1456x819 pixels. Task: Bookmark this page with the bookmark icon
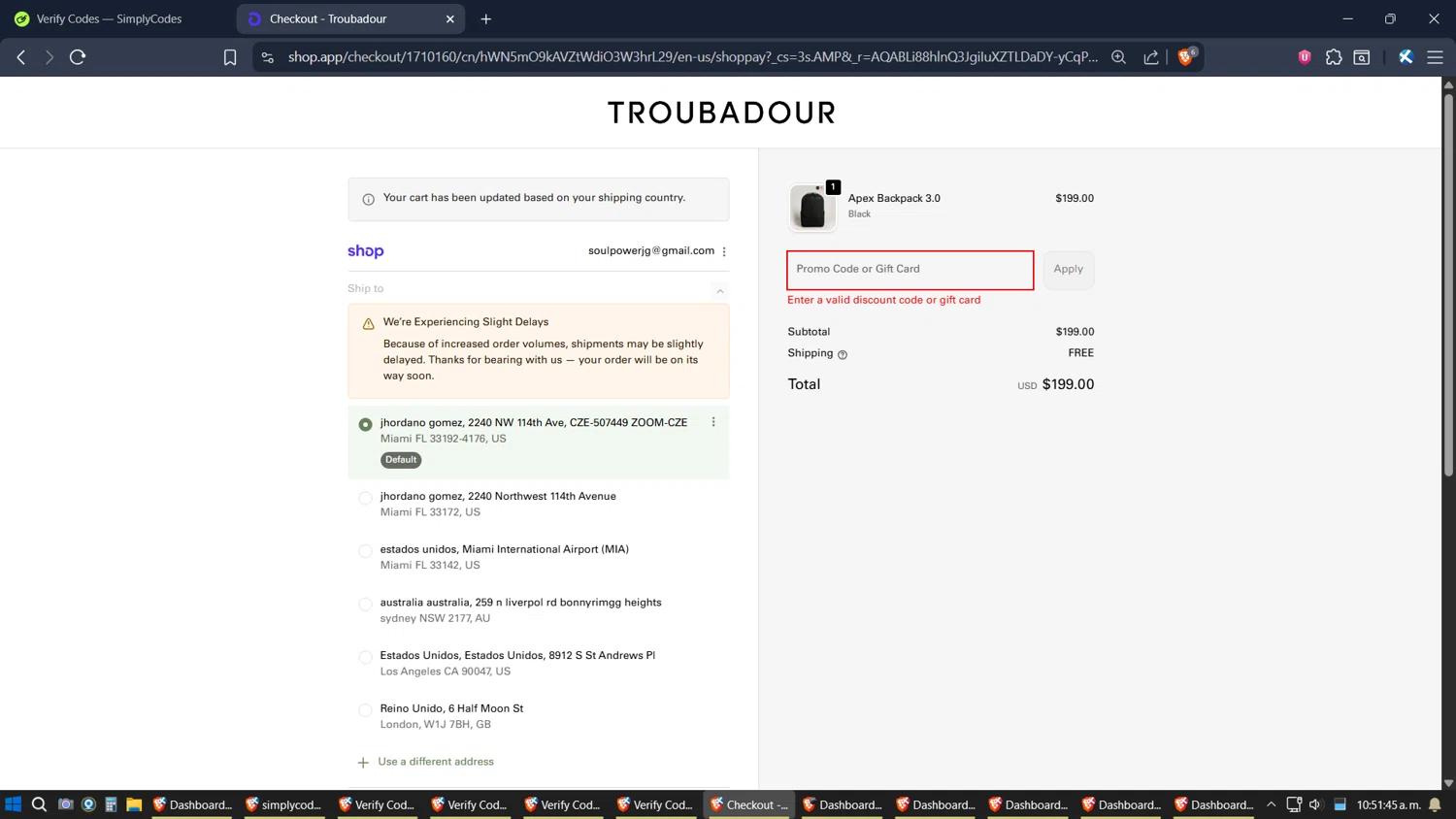coord(230,57)
